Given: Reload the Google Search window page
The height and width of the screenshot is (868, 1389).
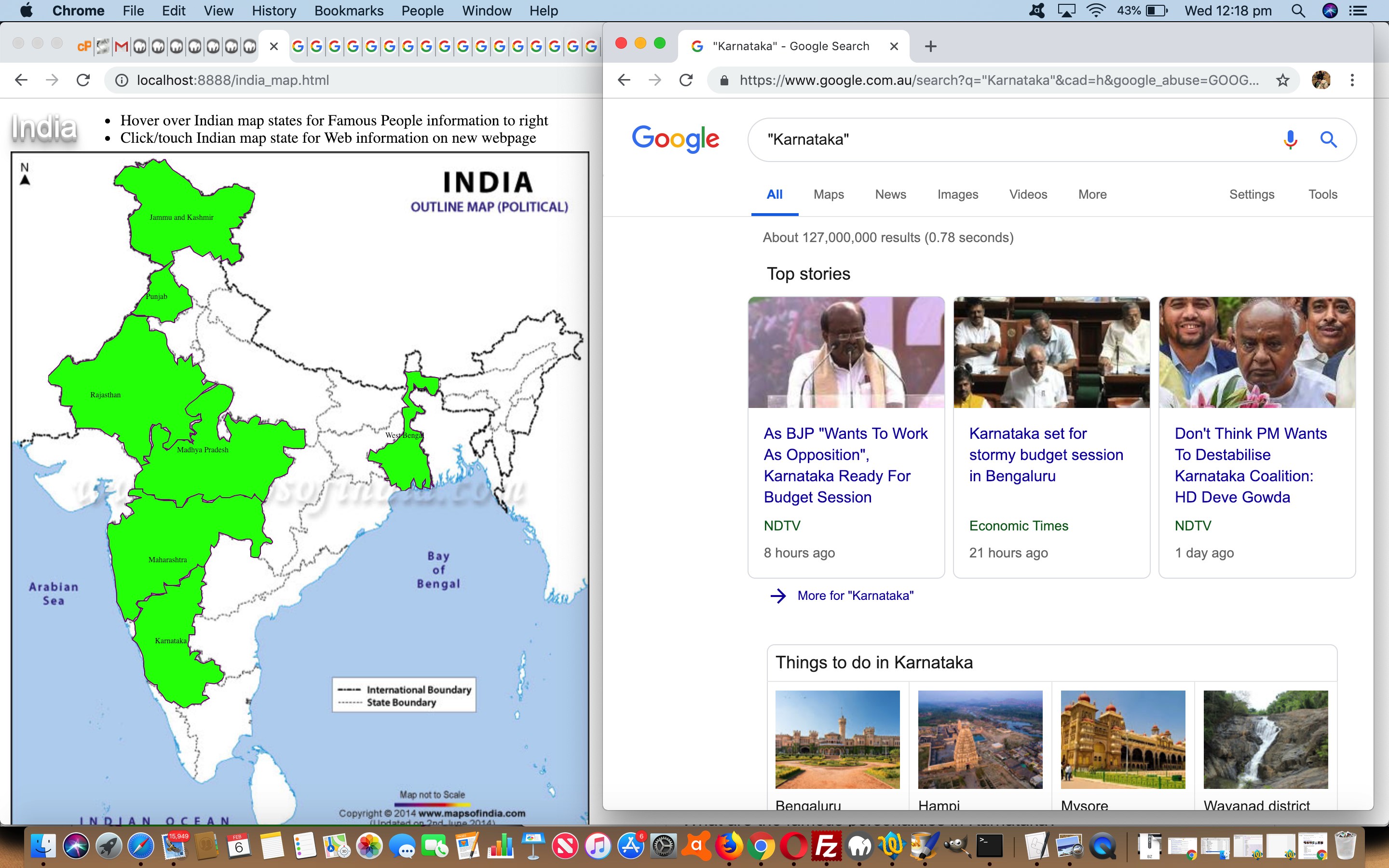Looking at the screenshot, I should 686,81.
